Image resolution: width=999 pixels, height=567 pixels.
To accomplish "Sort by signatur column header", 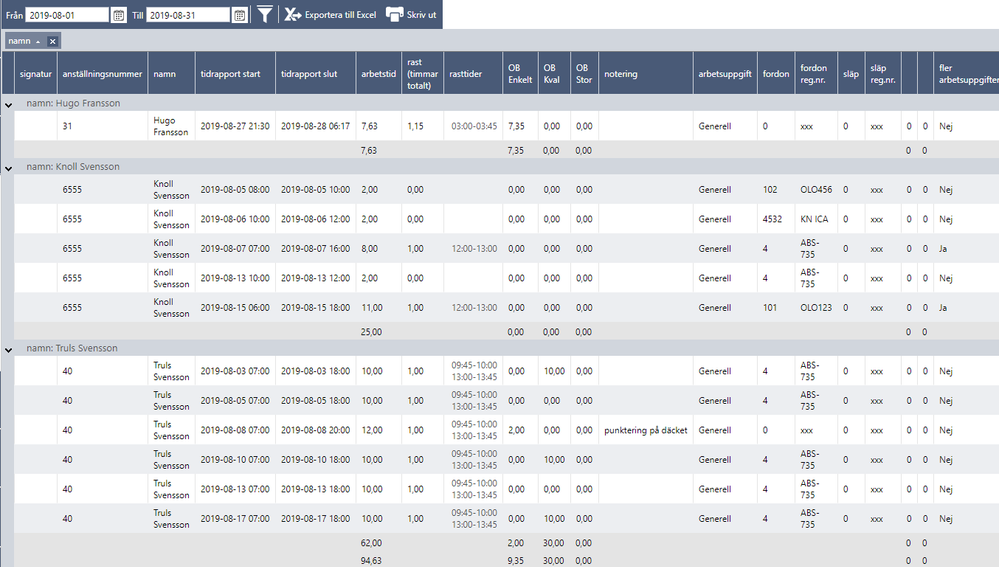I will click(36, 73).
